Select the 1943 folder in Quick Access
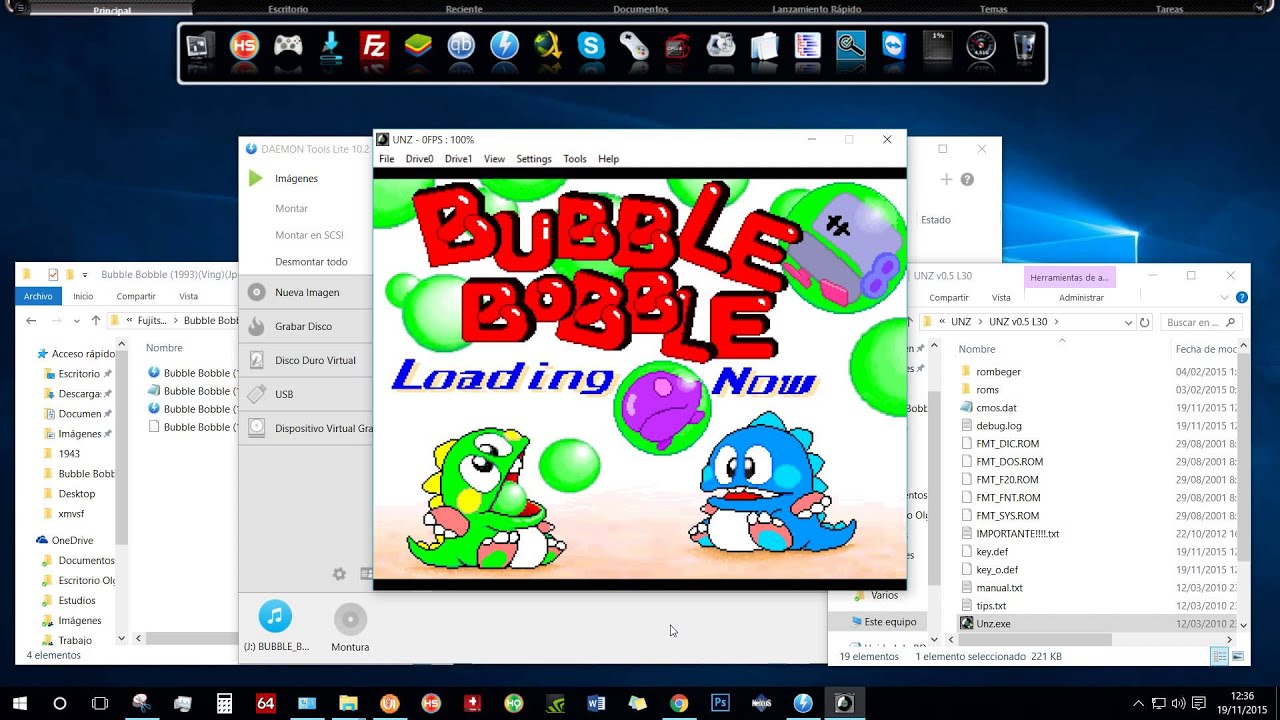The image size is (1280, 720). tap(69, 453)
